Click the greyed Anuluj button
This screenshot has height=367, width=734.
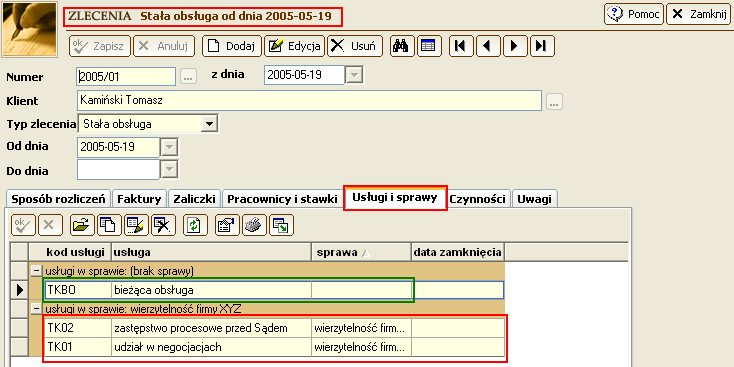[163, 46]
